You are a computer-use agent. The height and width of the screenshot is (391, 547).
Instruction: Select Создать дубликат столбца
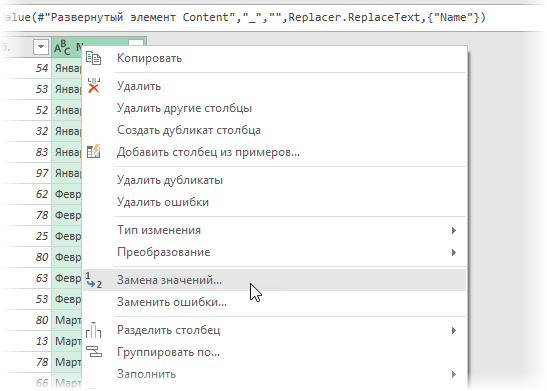(275, 130)
